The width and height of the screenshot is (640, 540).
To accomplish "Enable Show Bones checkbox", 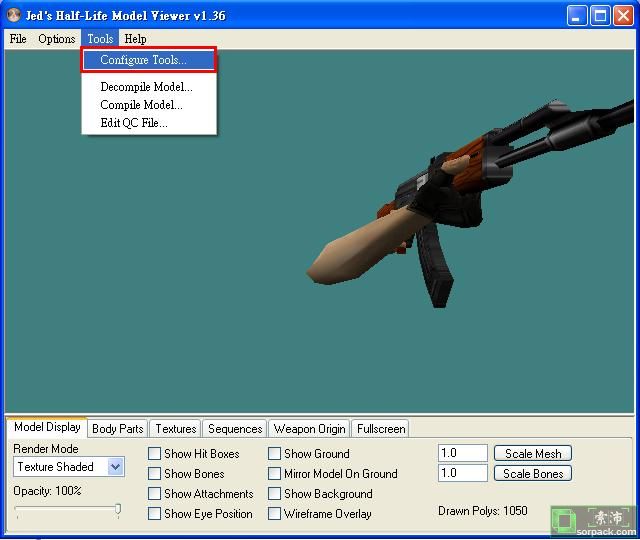I will click(154, 473).
